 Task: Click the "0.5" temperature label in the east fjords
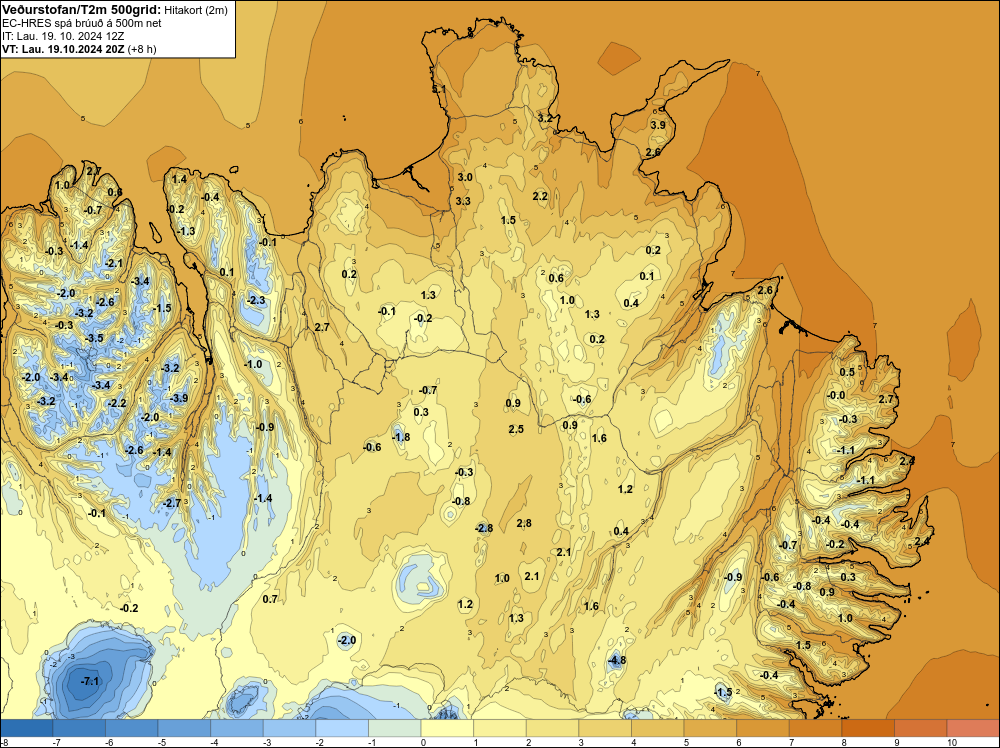tap(847, 372)
